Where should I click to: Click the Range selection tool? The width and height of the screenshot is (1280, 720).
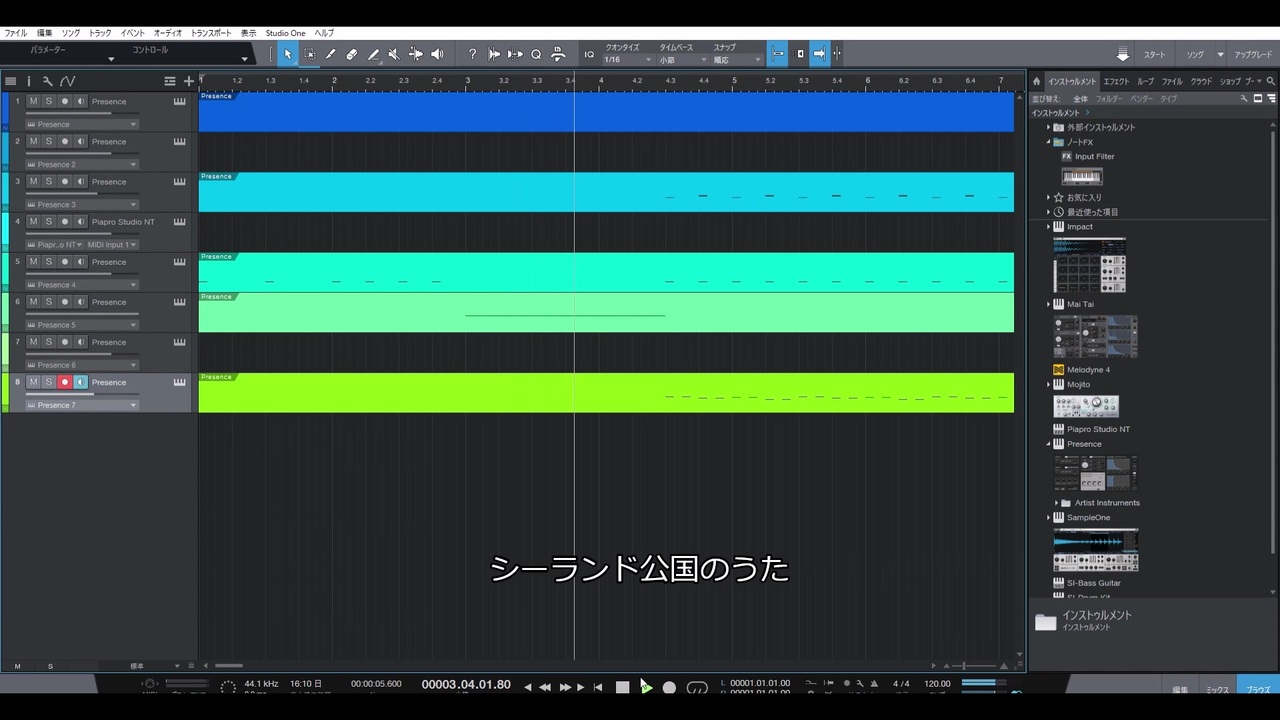[309, 54]
